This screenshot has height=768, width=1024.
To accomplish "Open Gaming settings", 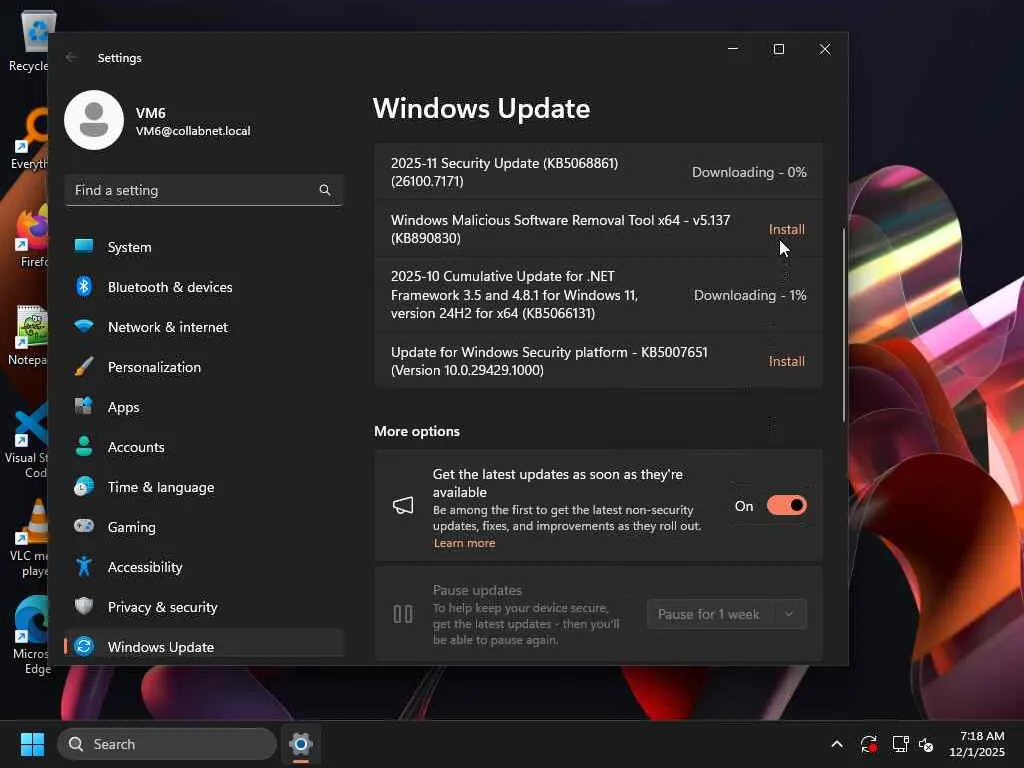I will tap(204, 526).
